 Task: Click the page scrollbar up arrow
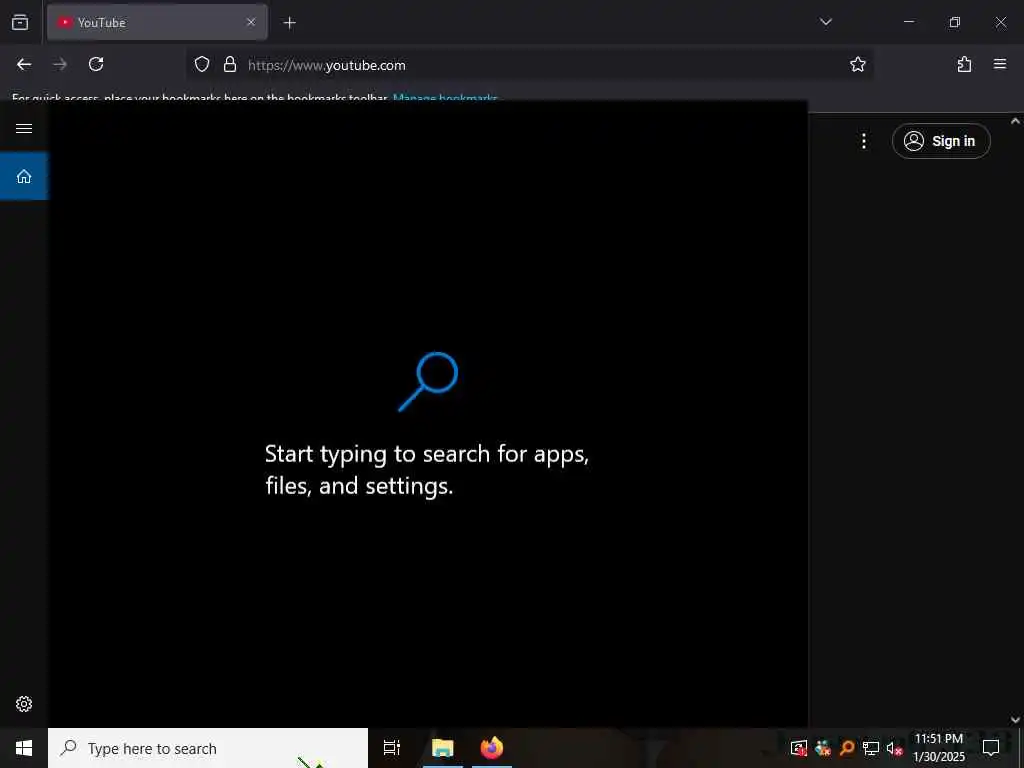[x=1016, y=121]
